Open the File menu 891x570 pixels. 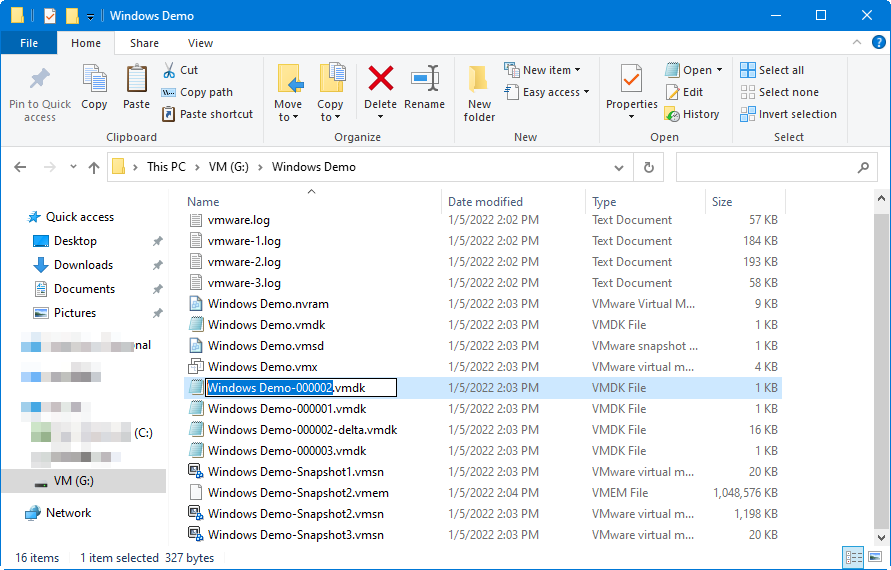pyautogui.click(x=29, y=43)
